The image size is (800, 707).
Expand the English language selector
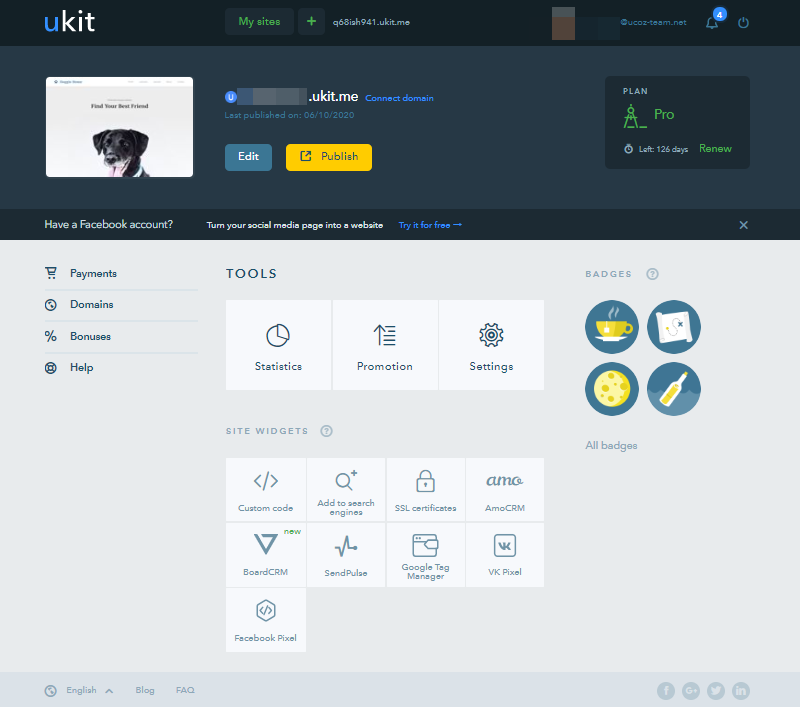80,689
